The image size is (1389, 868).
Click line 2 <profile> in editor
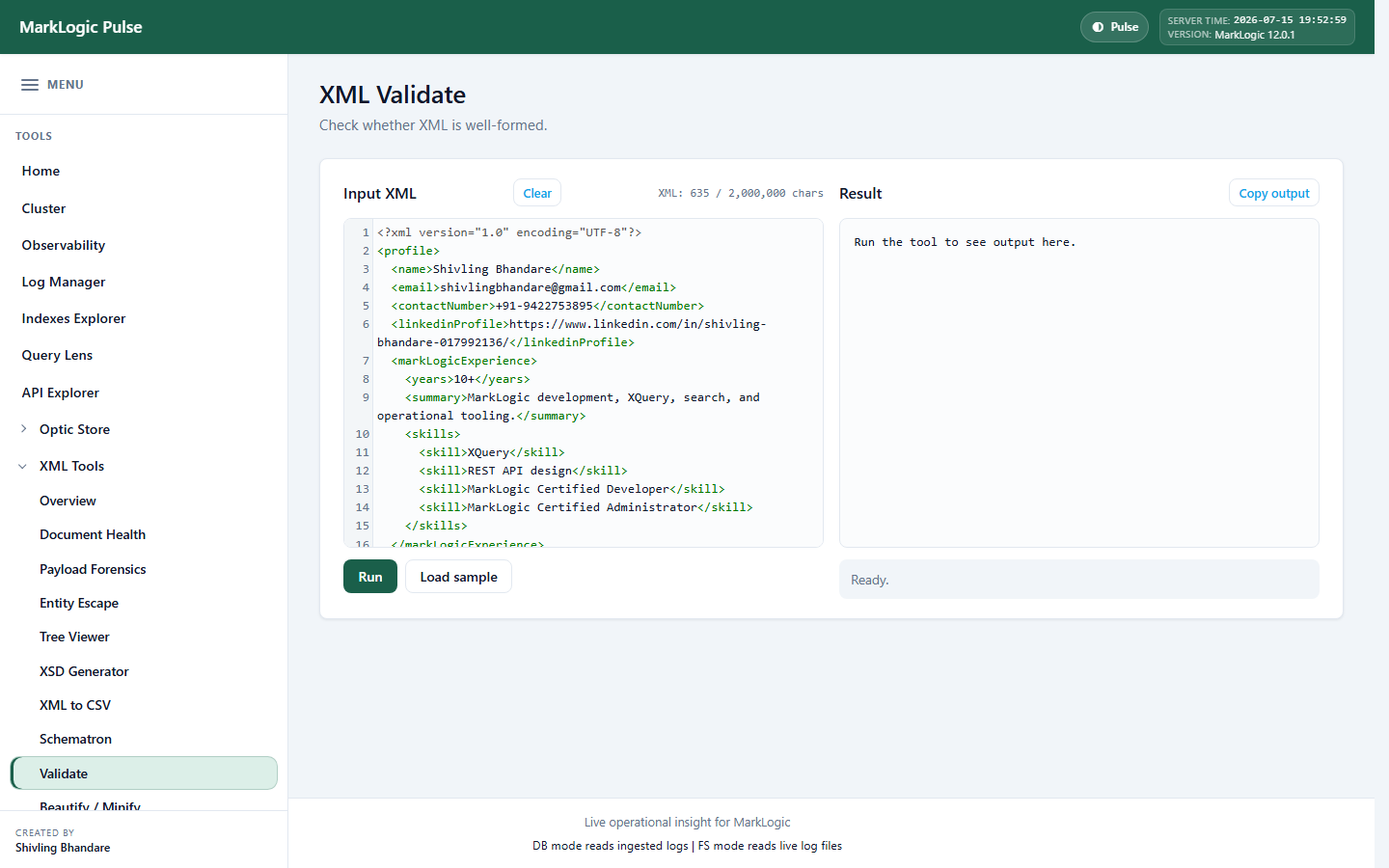point(408,251)
